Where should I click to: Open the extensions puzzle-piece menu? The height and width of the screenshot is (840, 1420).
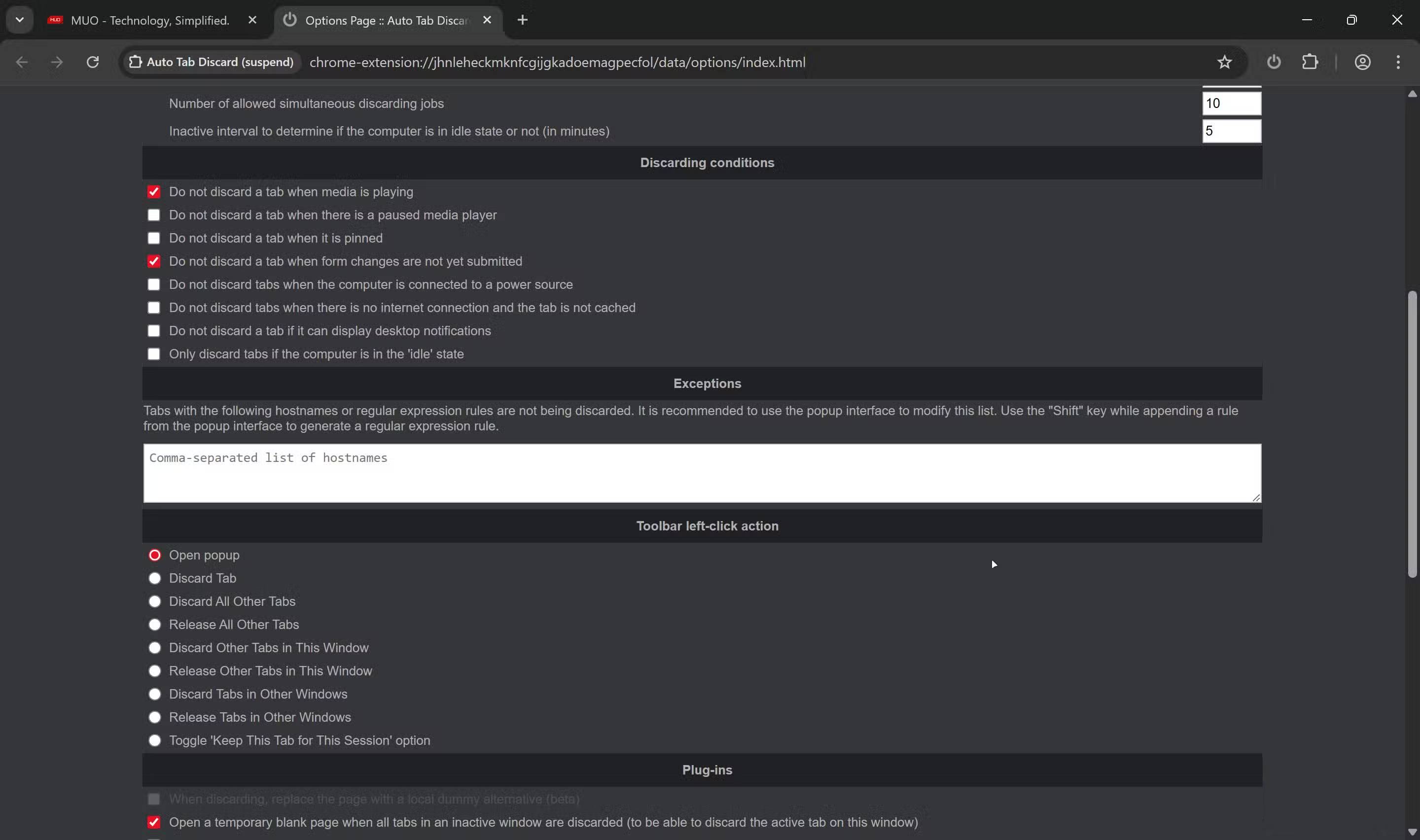pos(1310,62)
